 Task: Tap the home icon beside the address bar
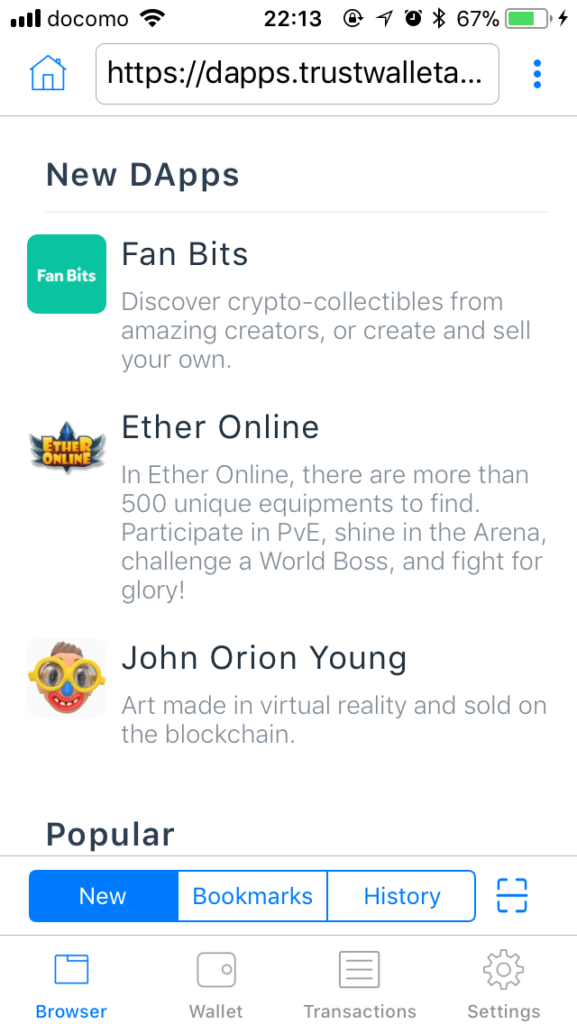point(48,74)
